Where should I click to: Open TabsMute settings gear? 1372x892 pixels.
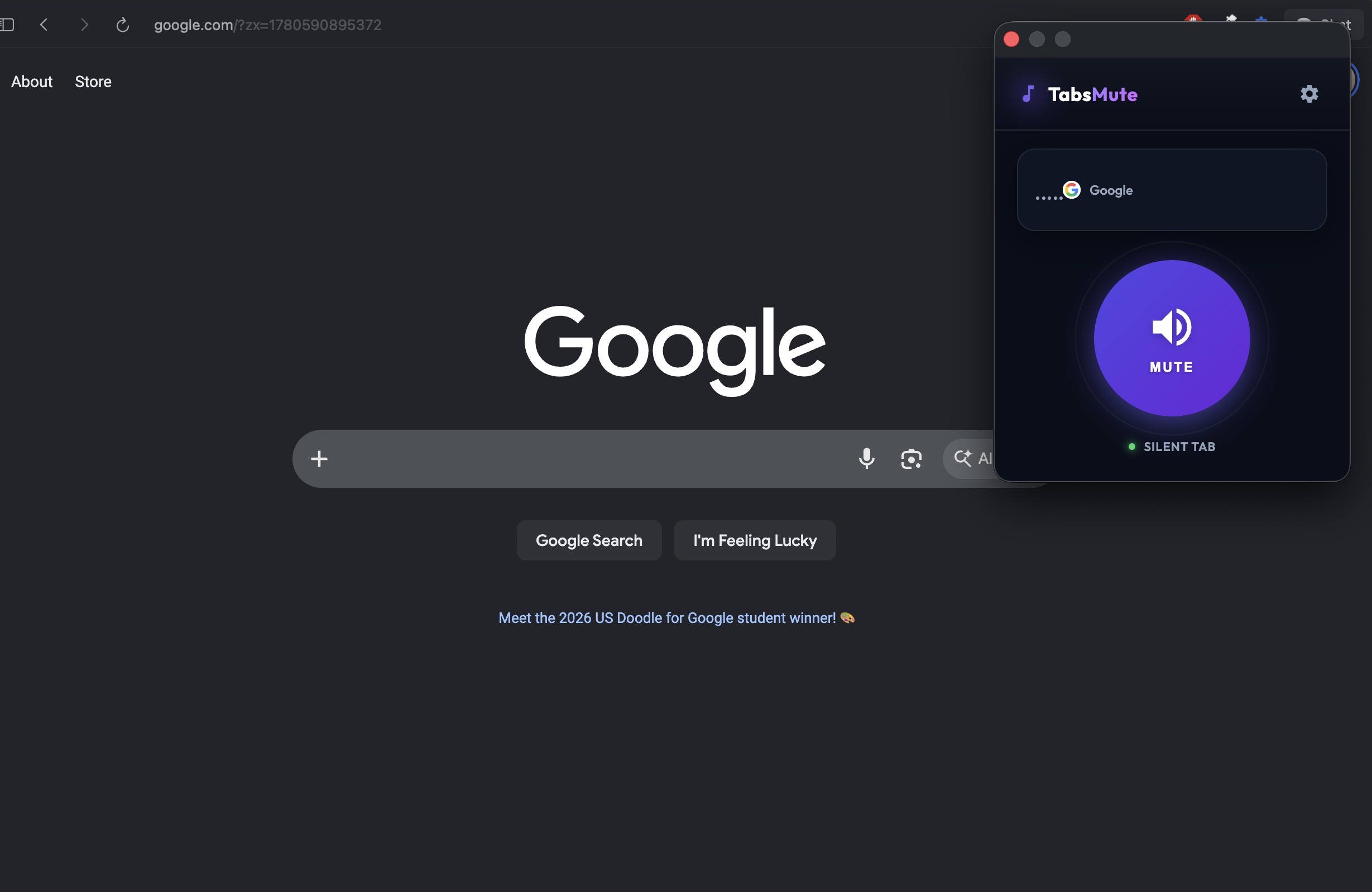[x=1309, y=94]
